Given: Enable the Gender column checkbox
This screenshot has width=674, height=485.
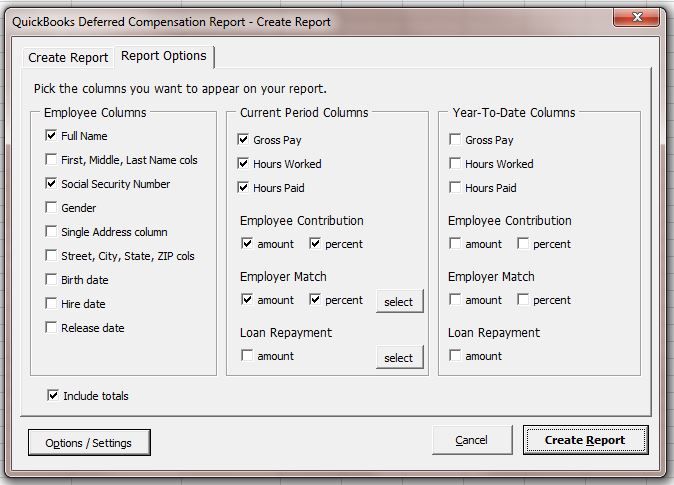Looking at the screenshot, I should [51, 208].
